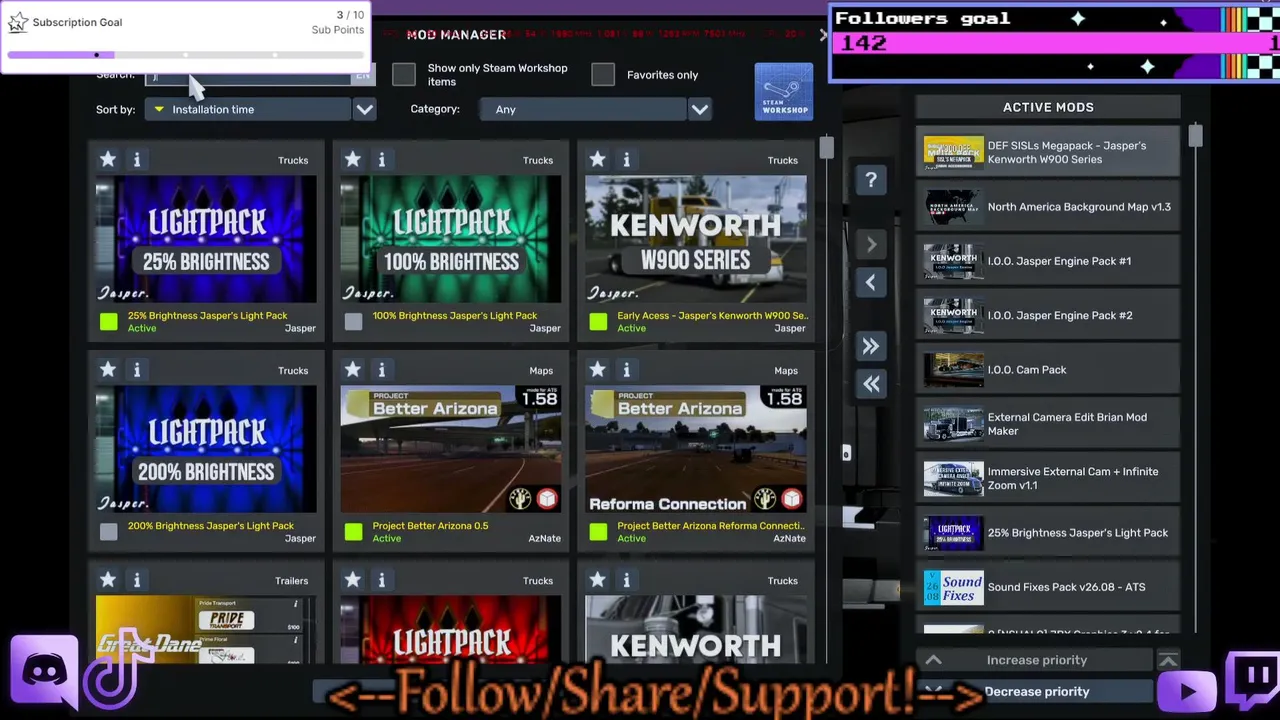Expand the Sort by chevron arrow
1280x720 pixels.
[x=365, y=109]
